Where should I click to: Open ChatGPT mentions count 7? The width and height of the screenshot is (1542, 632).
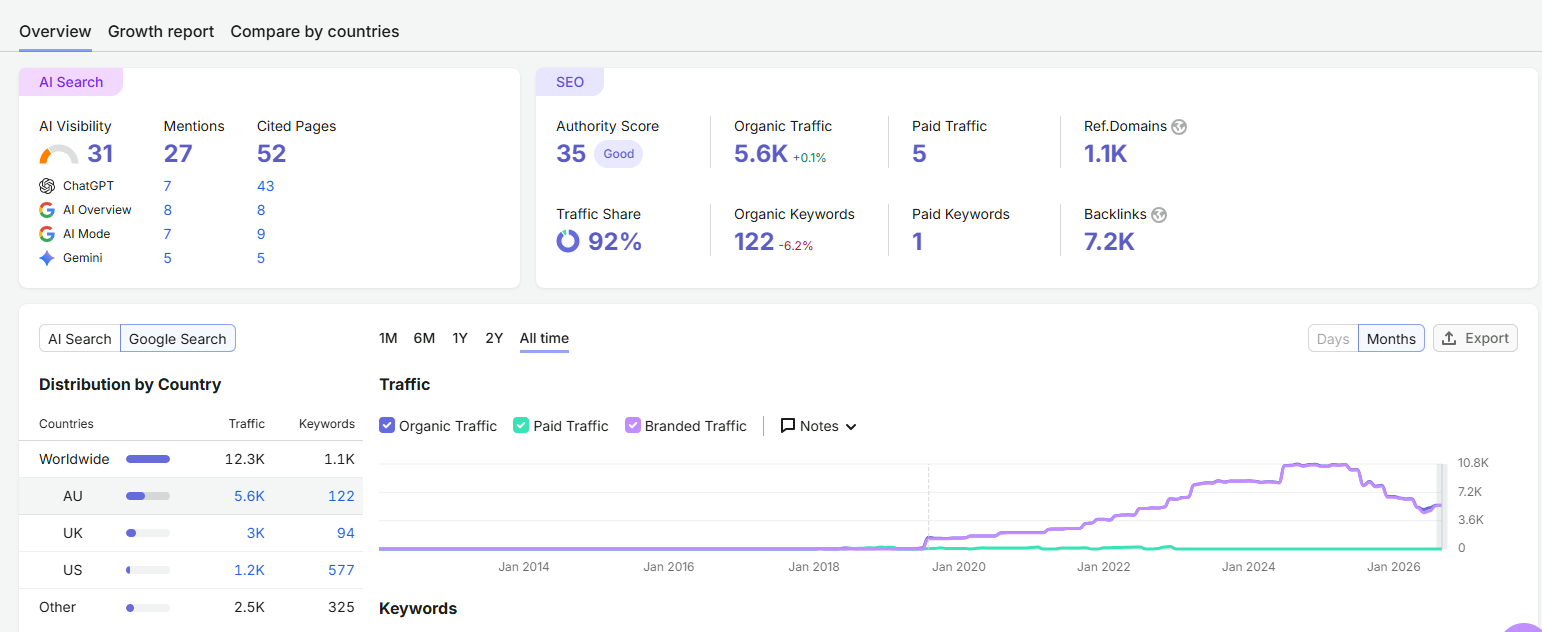168,186
